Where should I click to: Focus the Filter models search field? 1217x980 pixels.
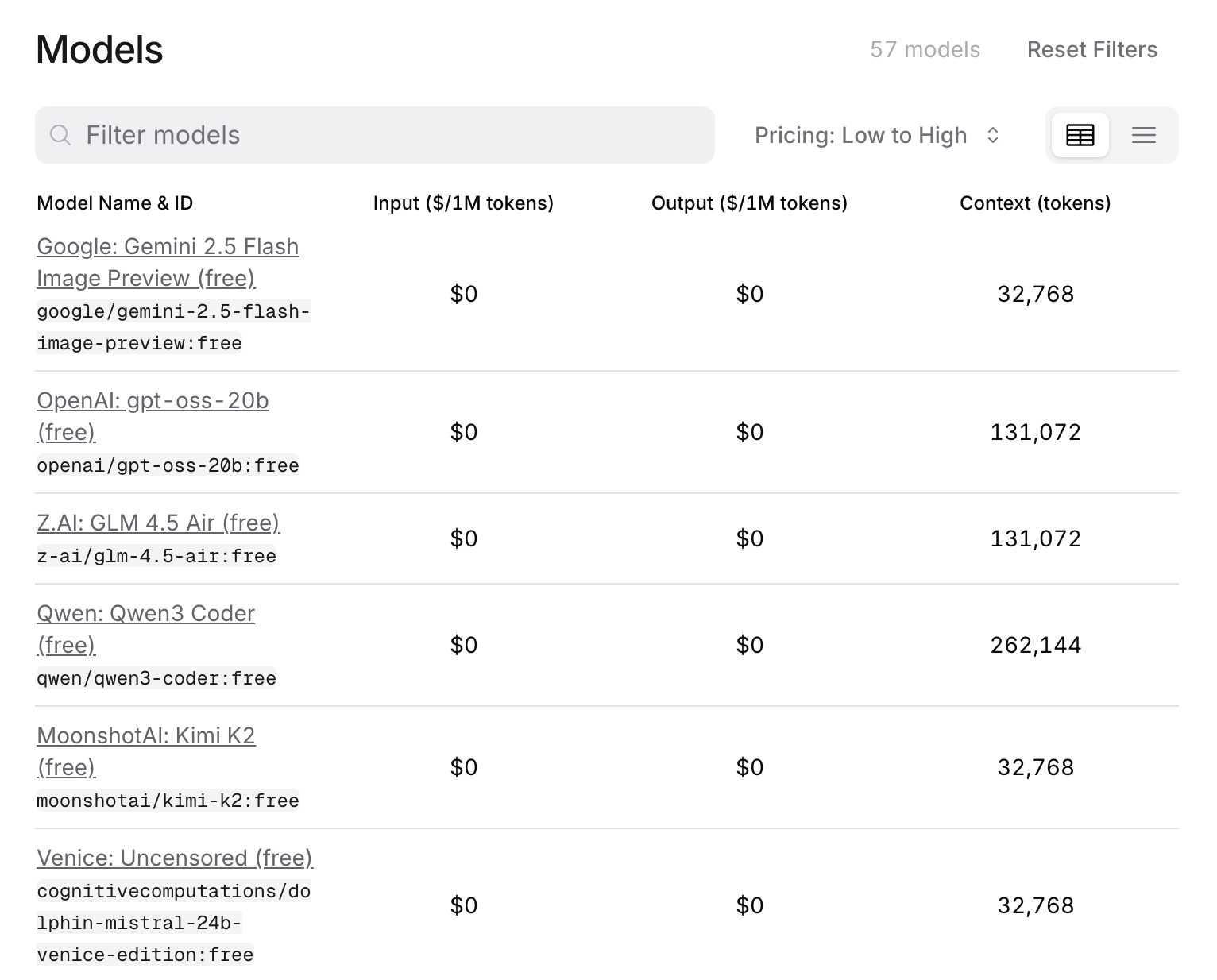click(389, 135)
